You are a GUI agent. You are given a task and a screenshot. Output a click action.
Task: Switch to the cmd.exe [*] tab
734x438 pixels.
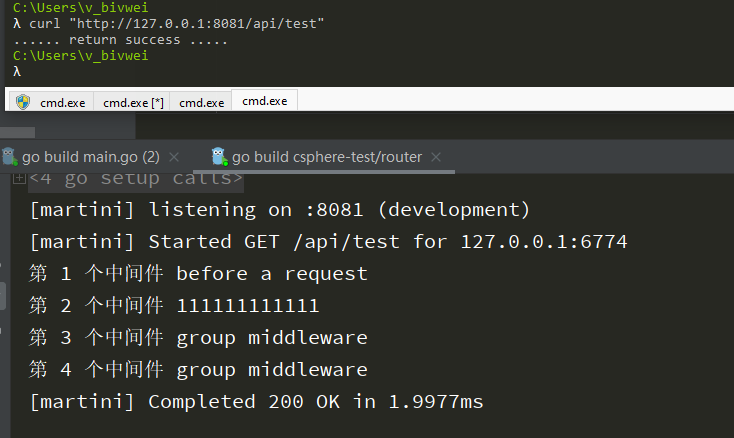133,102
